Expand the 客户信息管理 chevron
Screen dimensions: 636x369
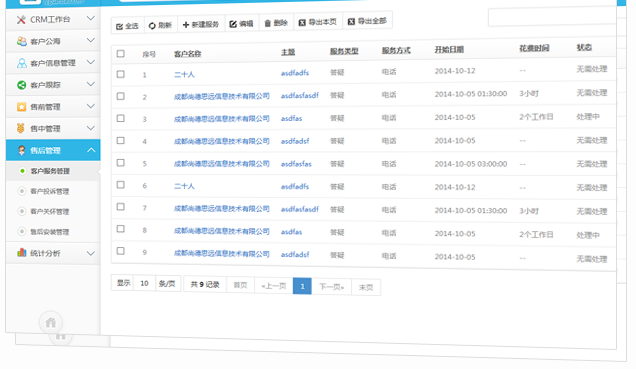[91, 62]
